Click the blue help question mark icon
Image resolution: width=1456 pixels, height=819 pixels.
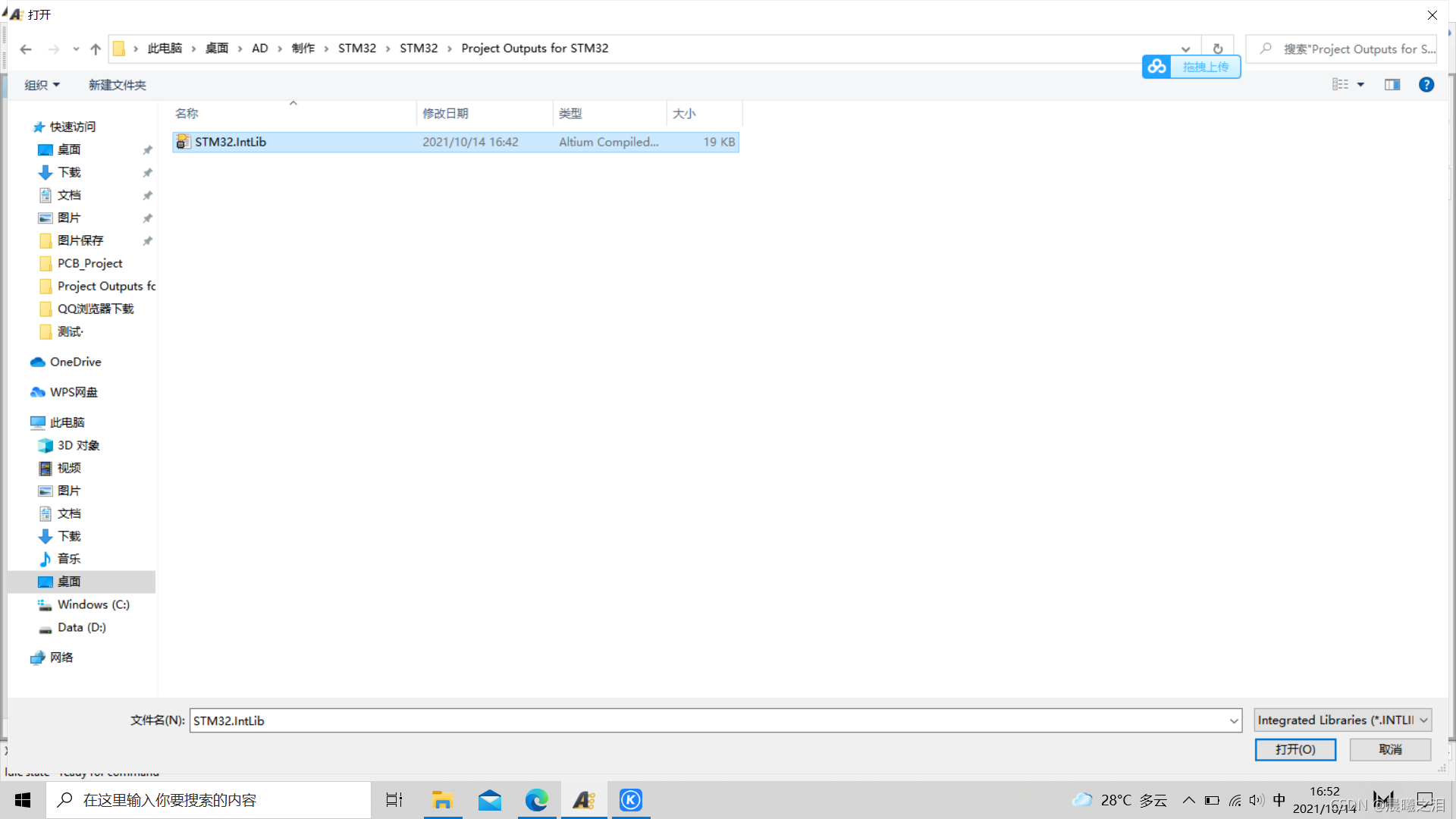pyautogui.click(x=1426, y=85)
